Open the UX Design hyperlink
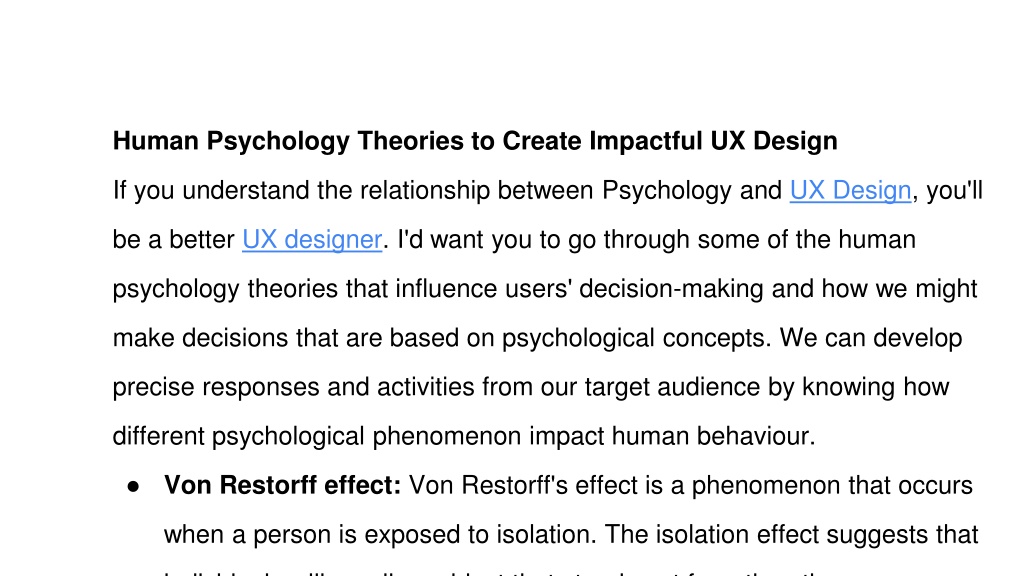Viewport: 1024px width, 576px height. tap(850, 191)
